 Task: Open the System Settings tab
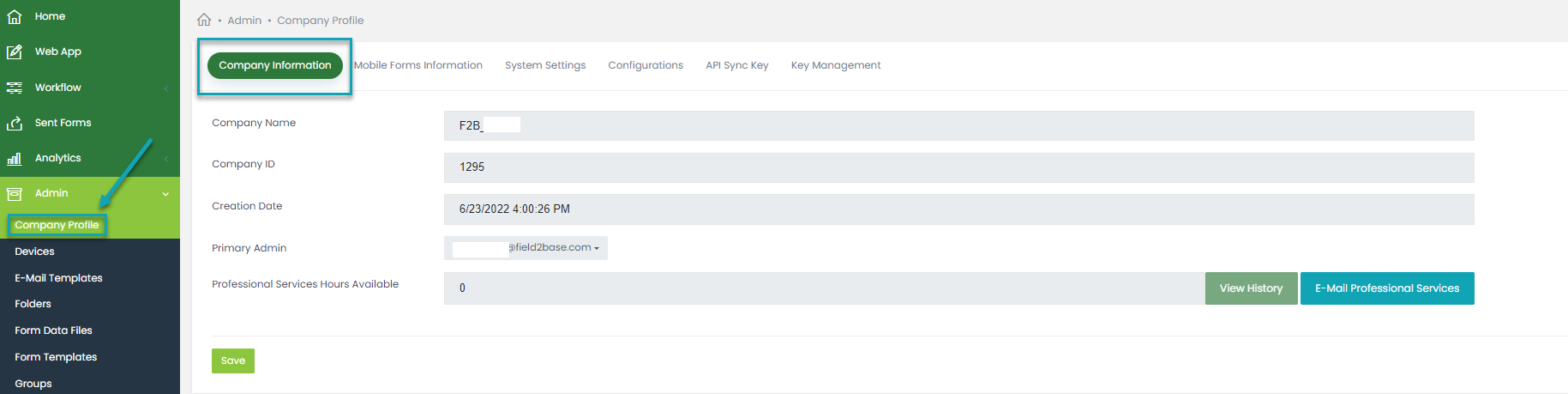(545, 65)
